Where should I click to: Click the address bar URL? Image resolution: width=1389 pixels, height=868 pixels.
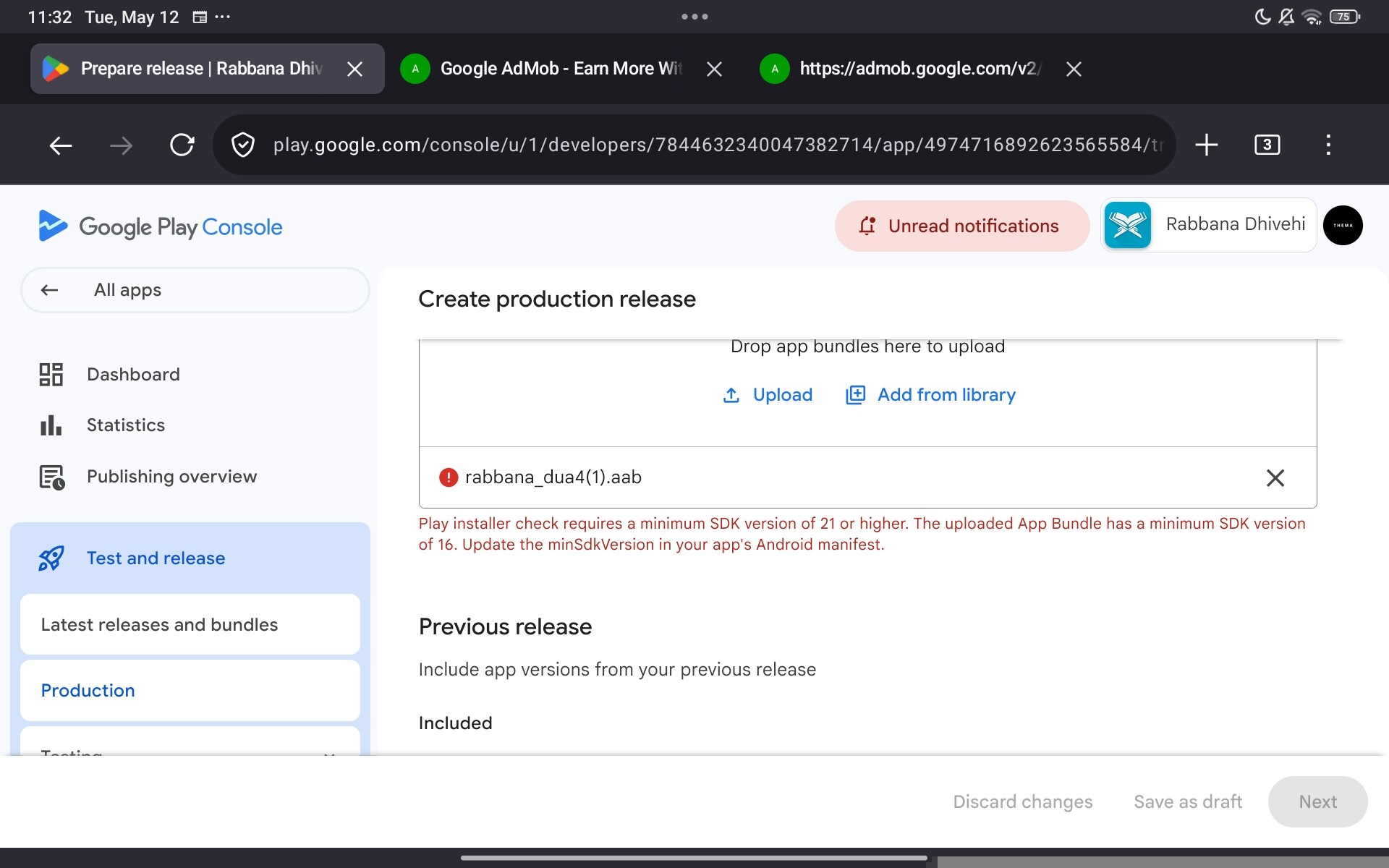coord(718,145)
